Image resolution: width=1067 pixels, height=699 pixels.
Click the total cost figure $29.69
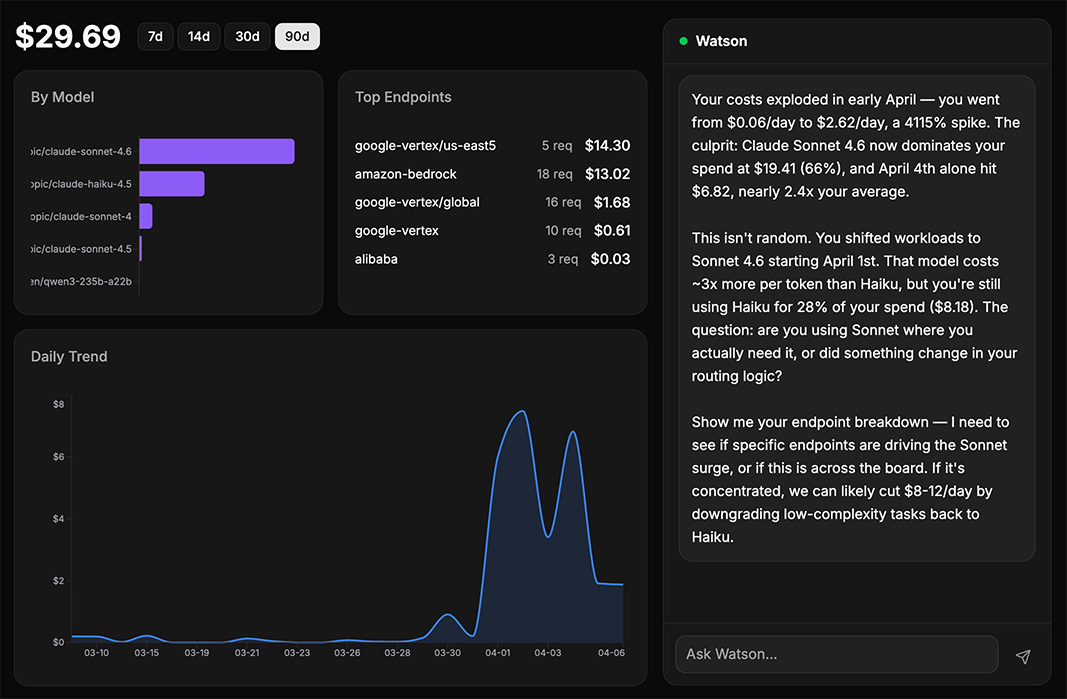pos(67,35)
